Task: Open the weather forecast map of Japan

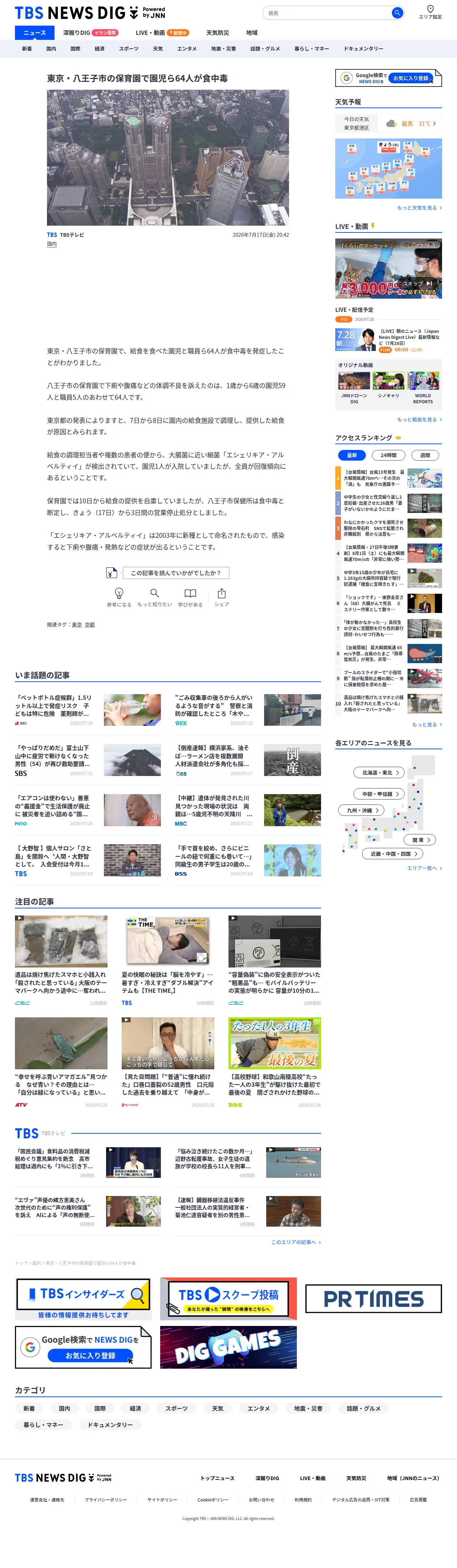Action: click(x=388, y=168)
